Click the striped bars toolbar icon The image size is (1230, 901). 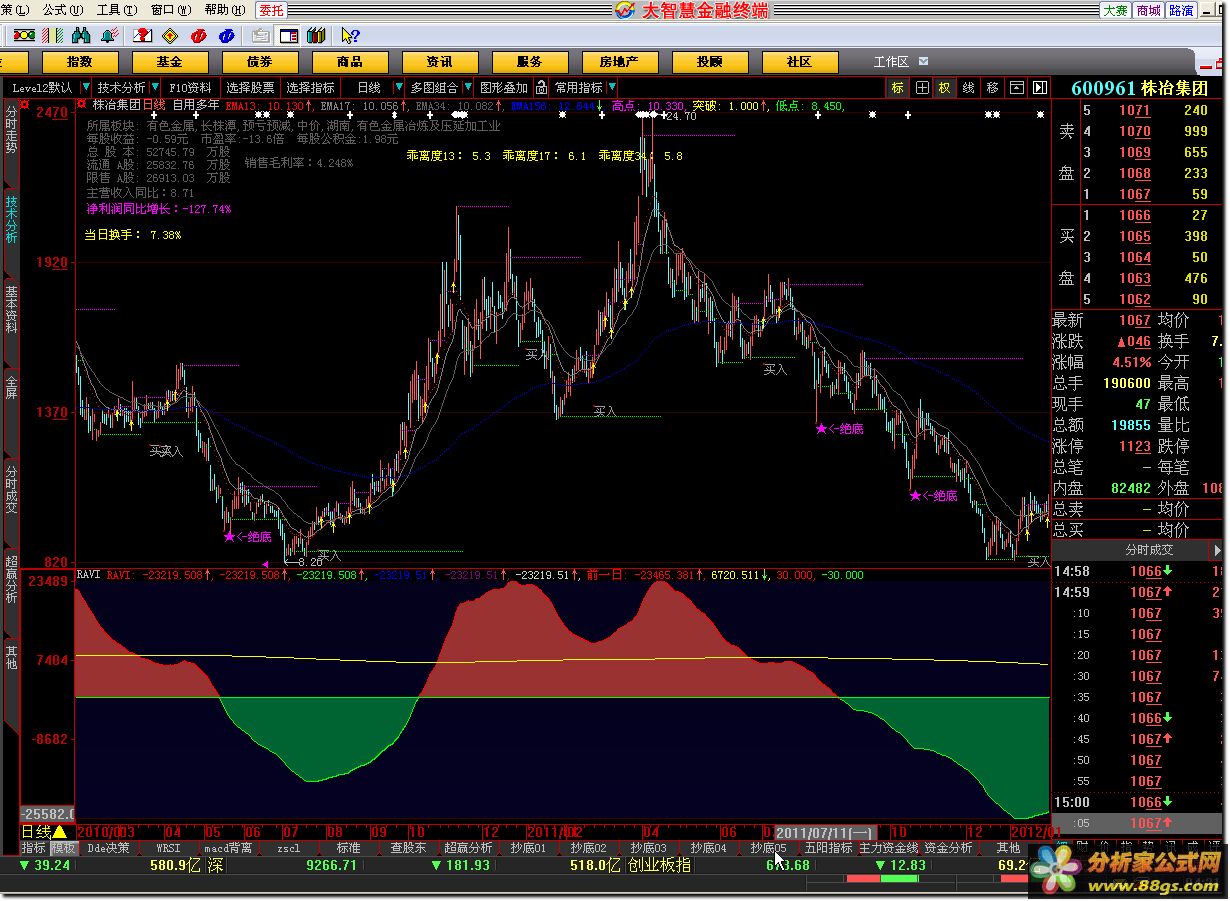tap(50, 35)
